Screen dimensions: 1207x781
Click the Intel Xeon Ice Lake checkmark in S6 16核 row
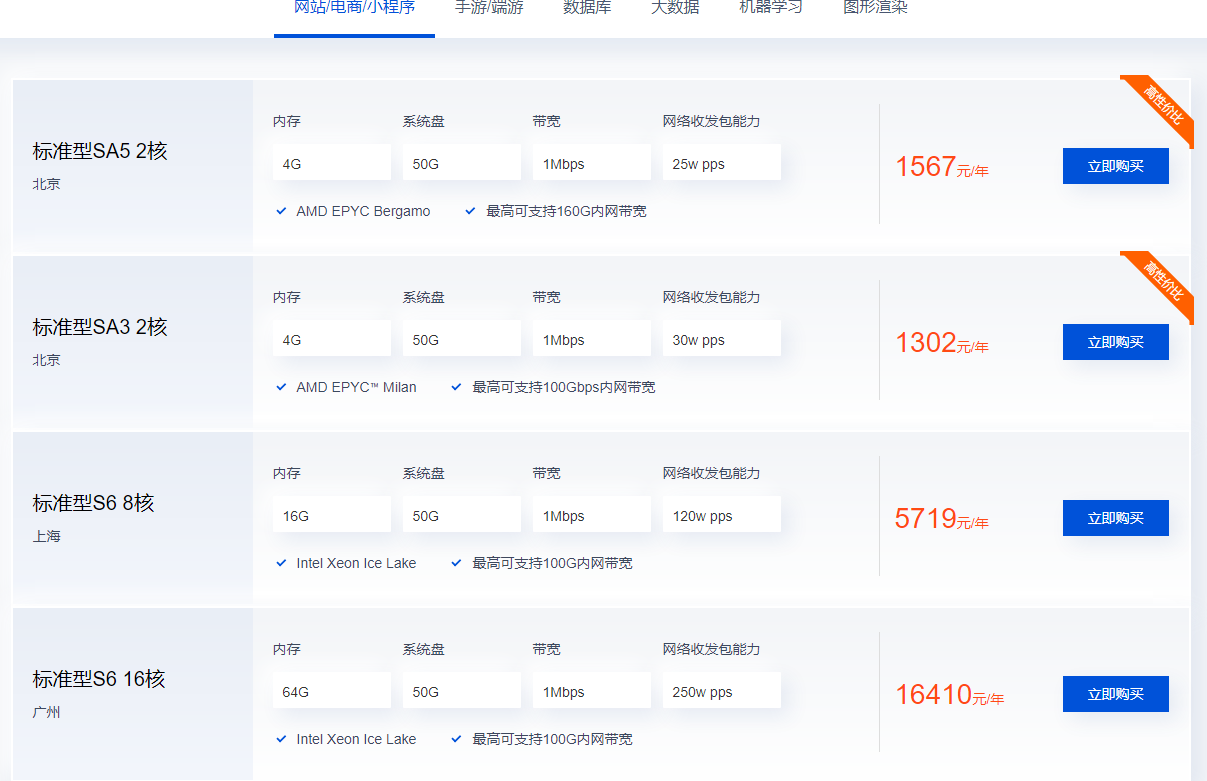(281, 739)
